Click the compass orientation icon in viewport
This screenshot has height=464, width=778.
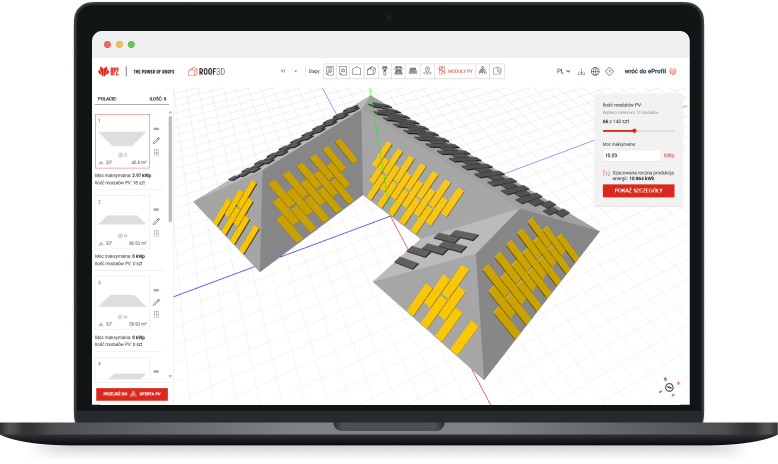pyautogui.click(x=668, y=386)
